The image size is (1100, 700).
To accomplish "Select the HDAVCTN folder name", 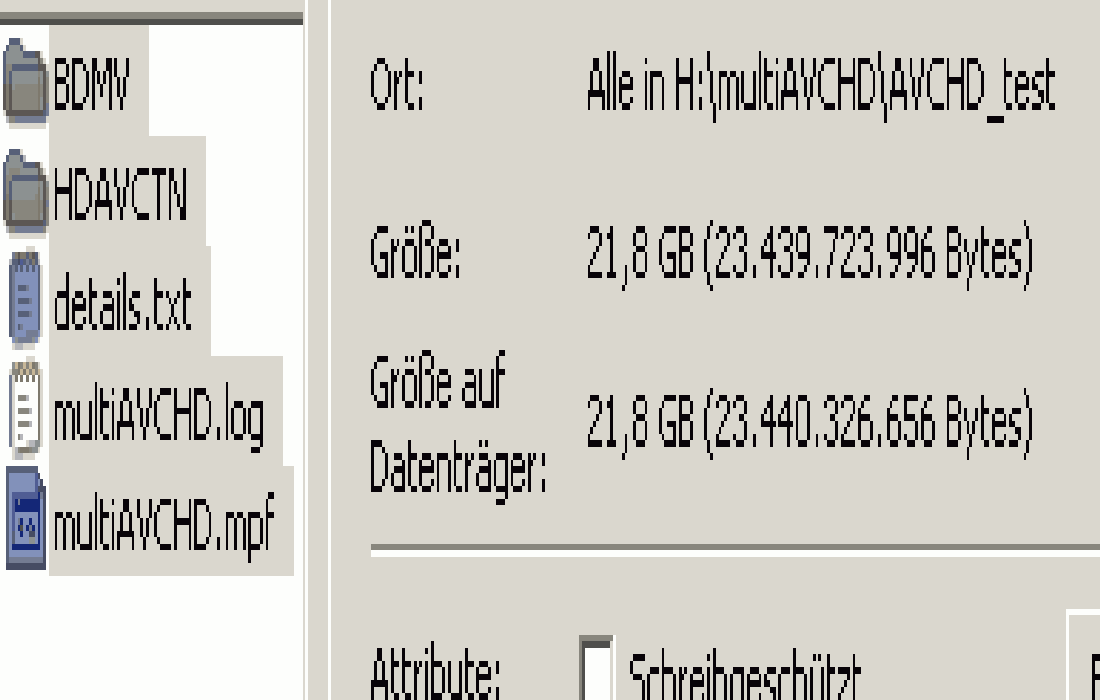I will 121,193.
